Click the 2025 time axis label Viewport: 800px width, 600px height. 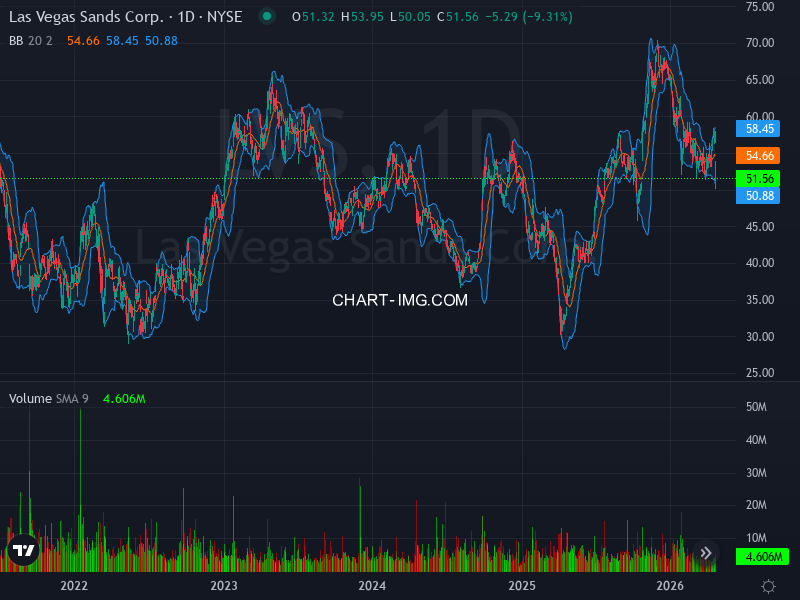pos(522,586)
